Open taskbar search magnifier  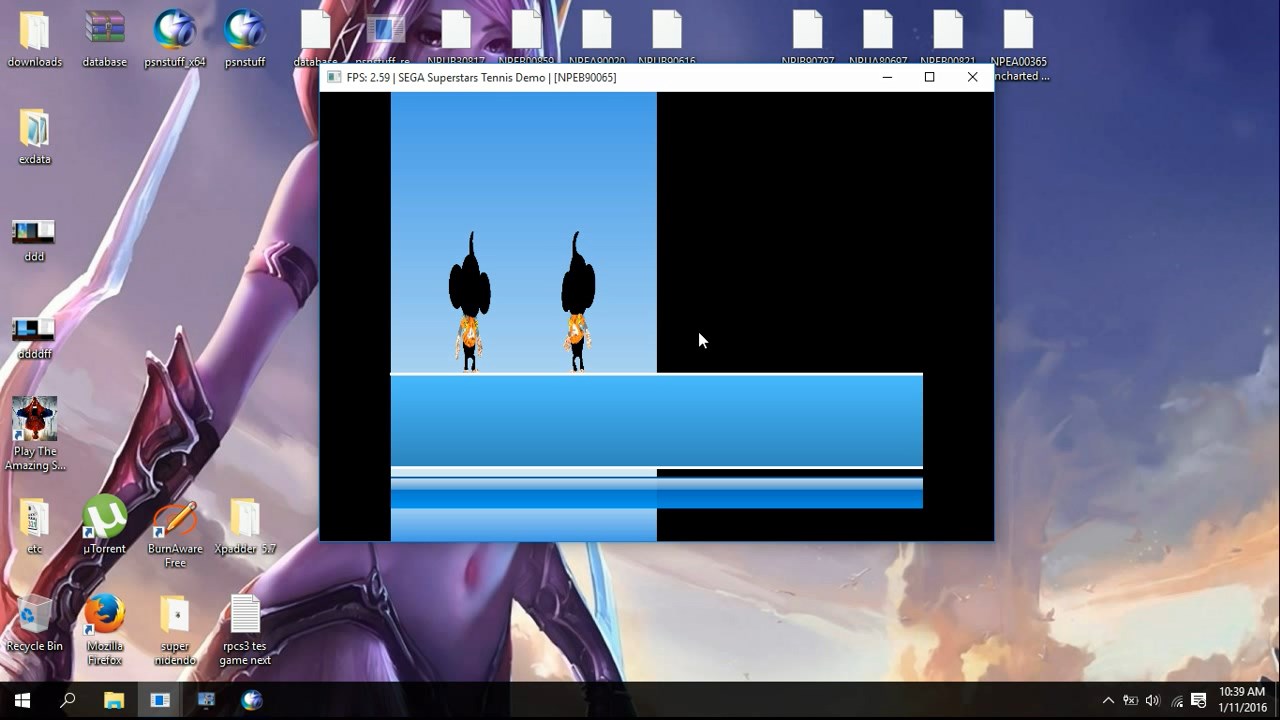click(x=68, y=700)
